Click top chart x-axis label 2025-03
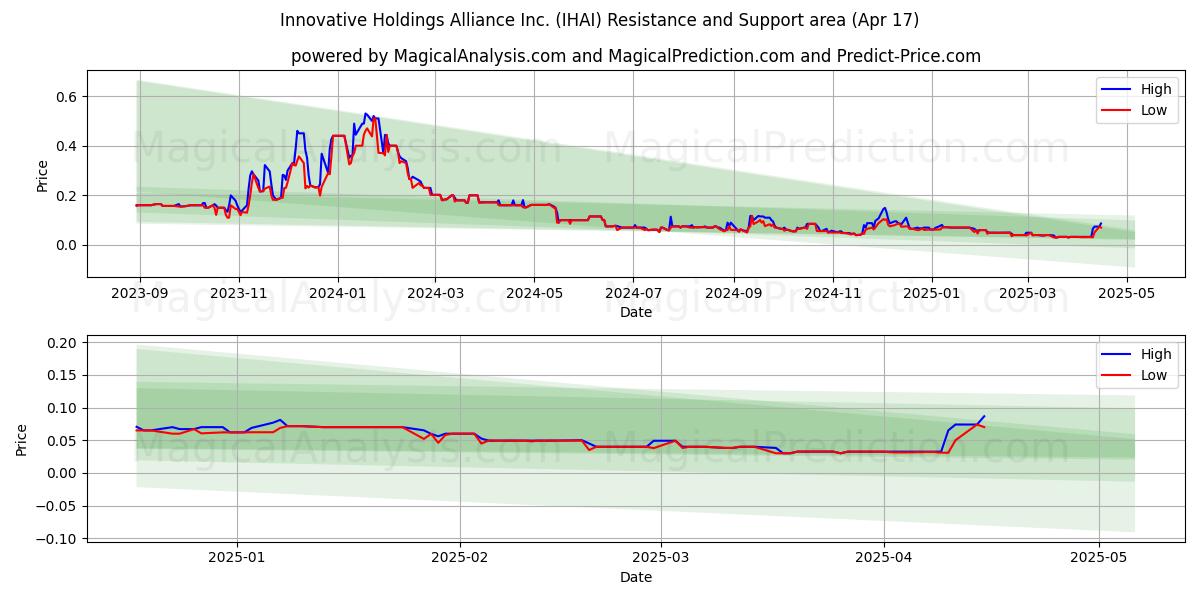 (x=1027, y=293)
